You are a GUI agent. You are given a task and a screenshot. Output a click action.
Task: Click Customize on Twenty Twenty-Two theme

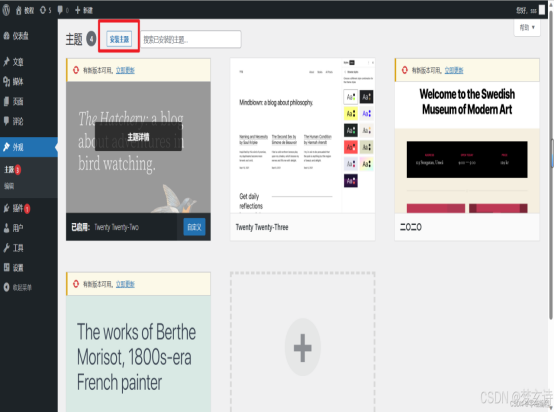pos(194,227)
